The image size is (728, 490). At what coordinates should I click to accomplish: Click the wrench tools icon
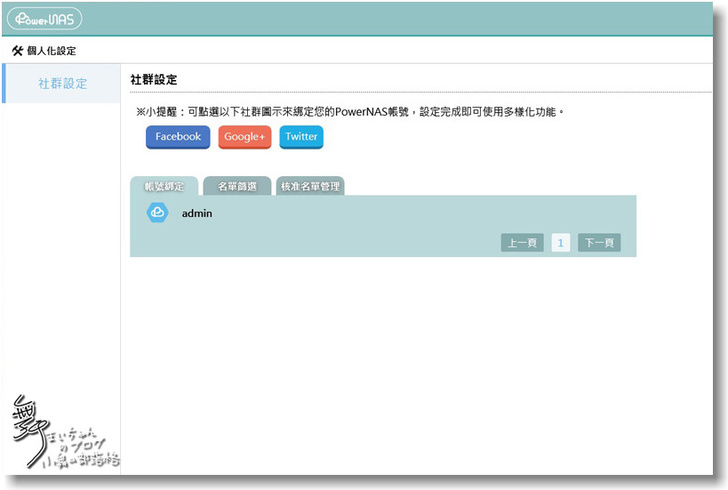pos(17,51)
